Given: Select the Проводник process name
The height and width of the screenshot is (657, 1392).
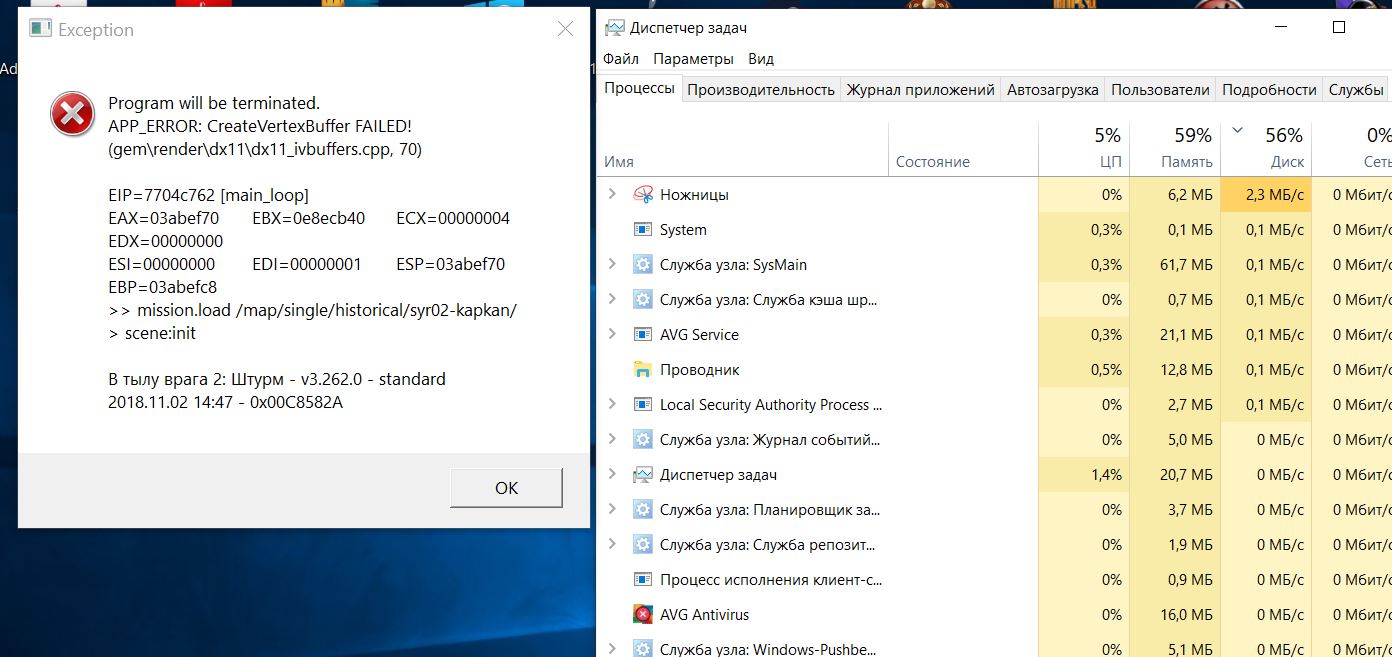Looking at the screenshot, I should [x=700, y=370].
